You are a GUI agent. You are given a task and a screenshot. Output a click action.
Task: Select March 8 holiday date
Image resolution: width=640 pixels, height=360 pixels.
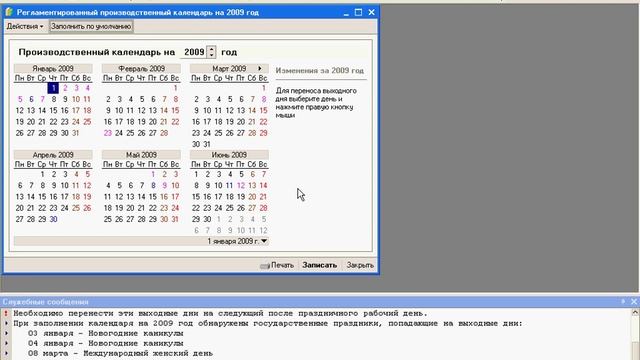pos(264,99)
